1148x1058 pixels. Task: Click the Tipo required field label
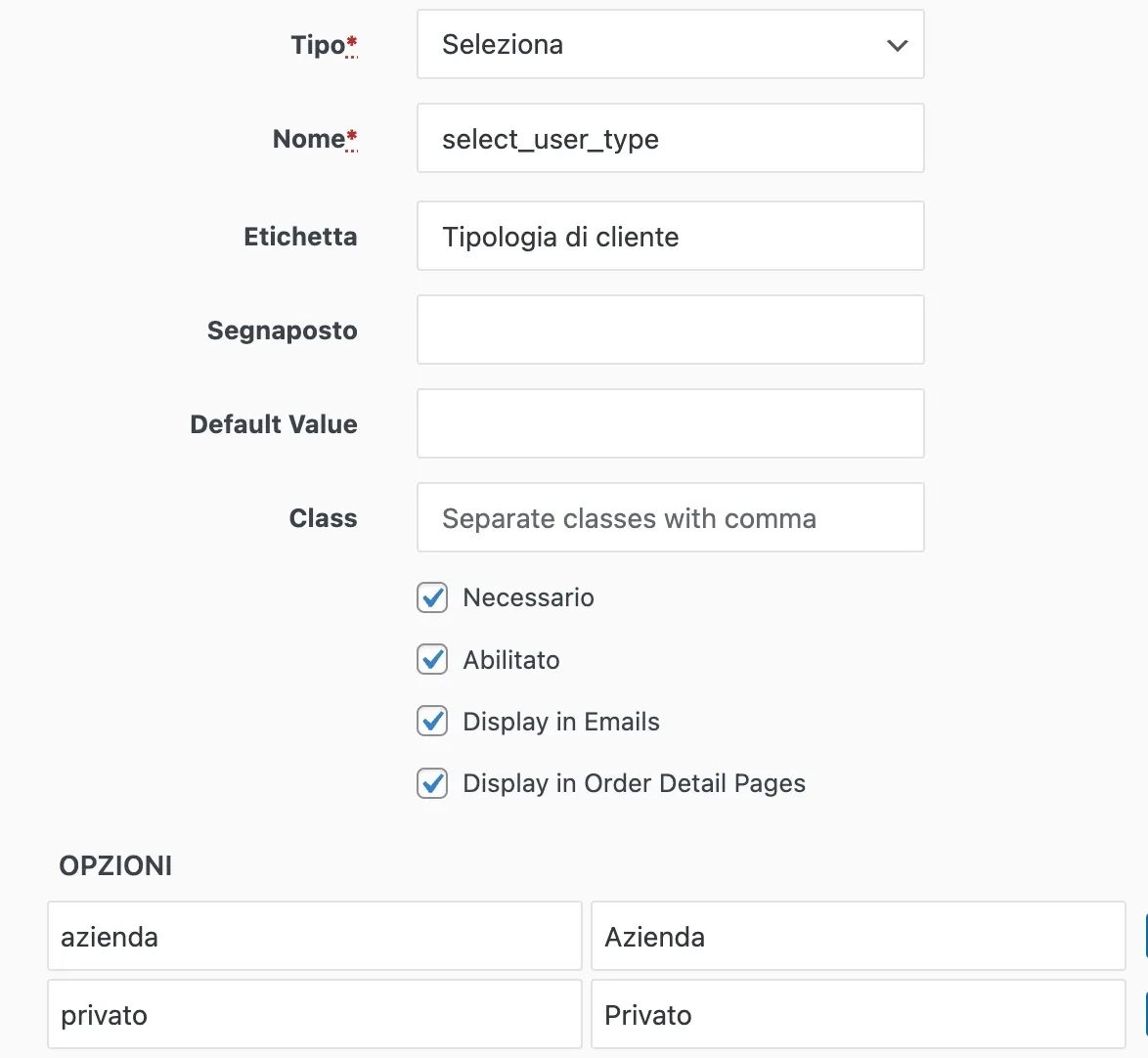tap(325, 45)
